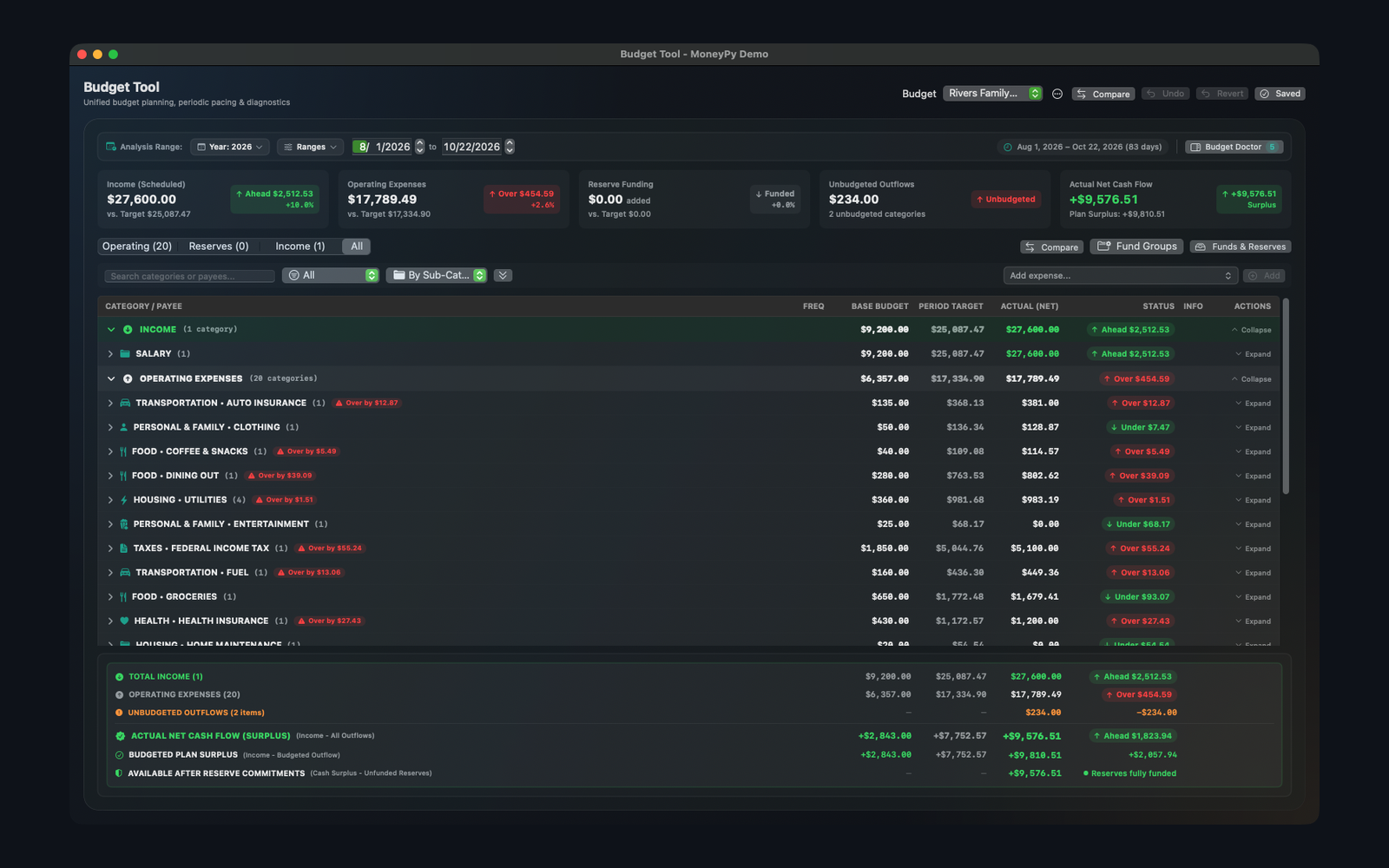
Task: Open the By Sub-Cat grouping dropdown
Action: point(436,275)
